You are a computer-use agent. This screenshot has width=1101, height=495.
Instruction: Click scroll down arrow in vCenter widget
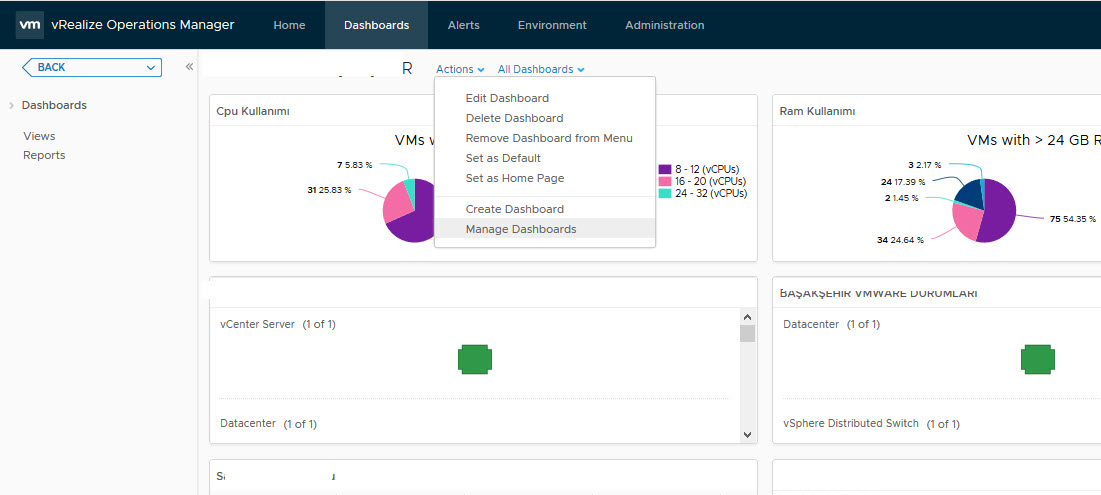point(747,434)
